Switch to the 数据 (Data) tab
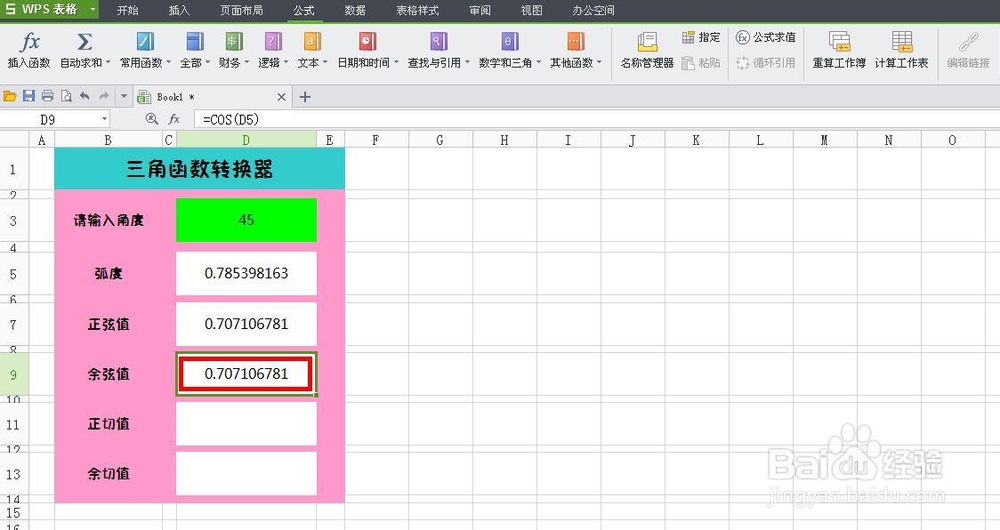This screenshot has height=530, width=1000. [x=355, y=10]
